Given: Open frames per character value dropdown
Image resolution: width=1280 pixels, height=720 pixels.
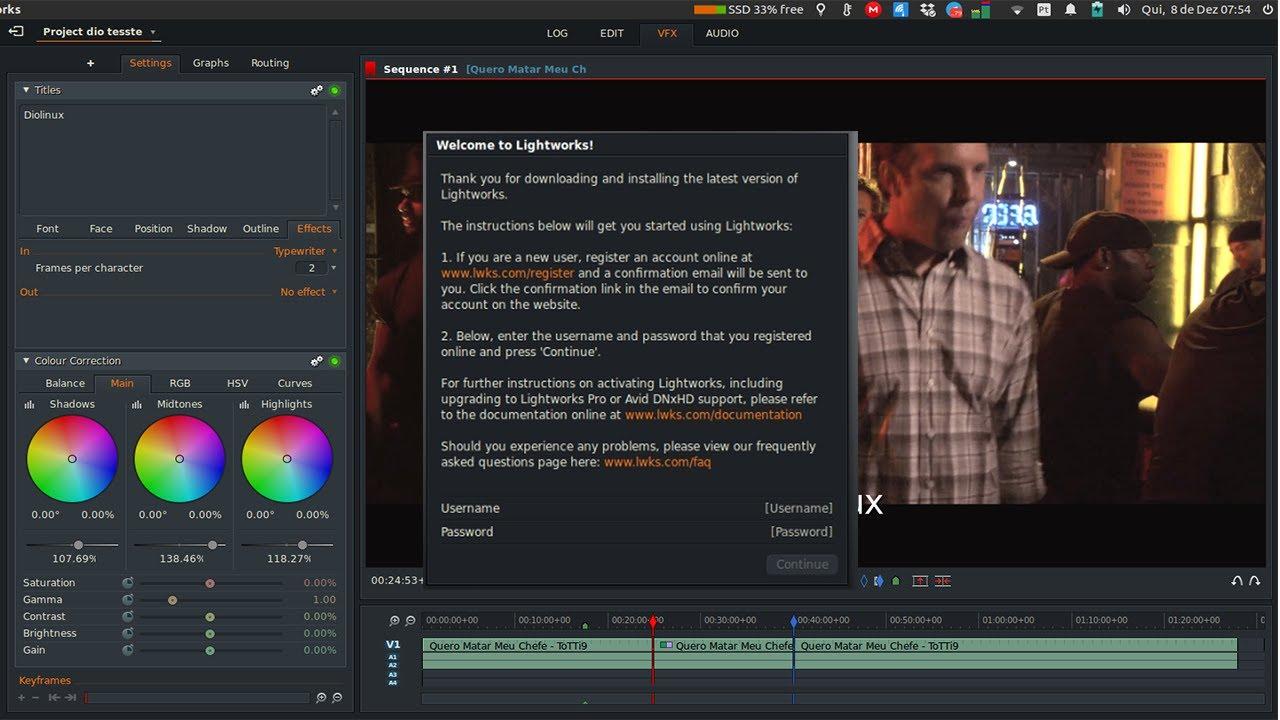Looking at the screenshot, I should [x=333, y=268].
